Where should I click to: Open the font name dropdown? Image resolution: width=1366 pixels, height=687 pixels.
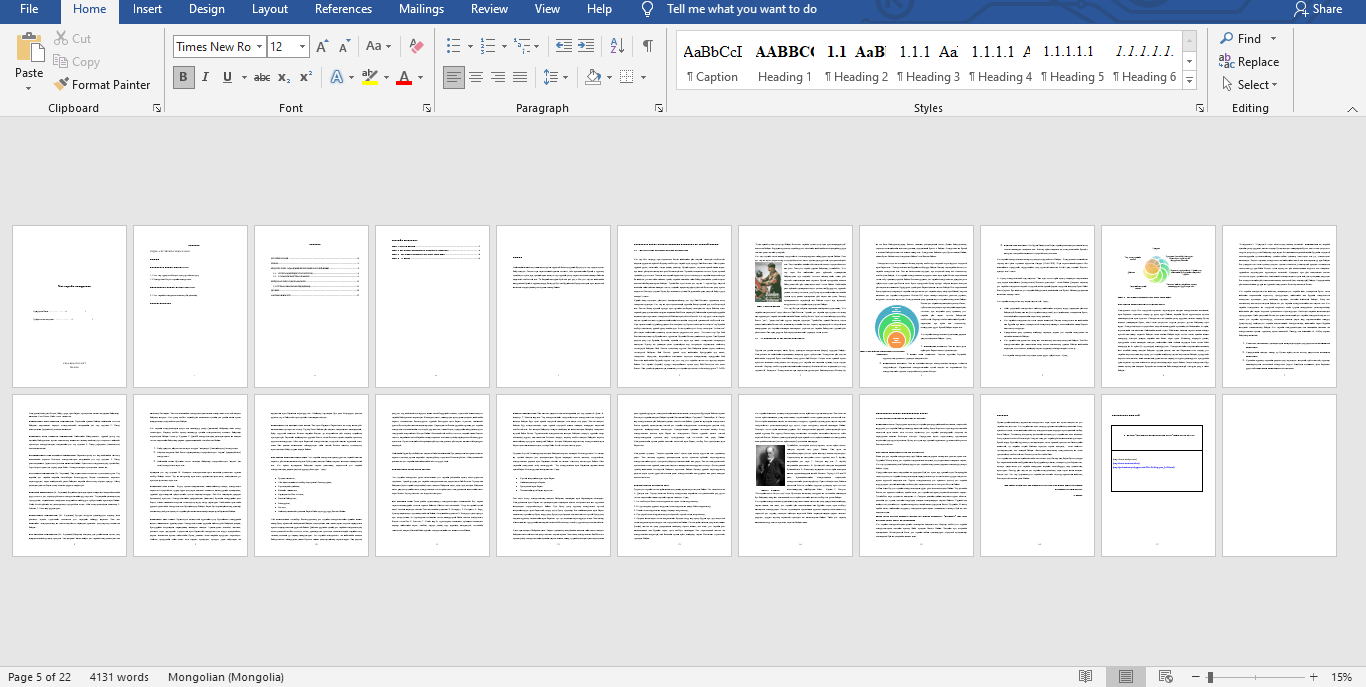coord(260,46)
